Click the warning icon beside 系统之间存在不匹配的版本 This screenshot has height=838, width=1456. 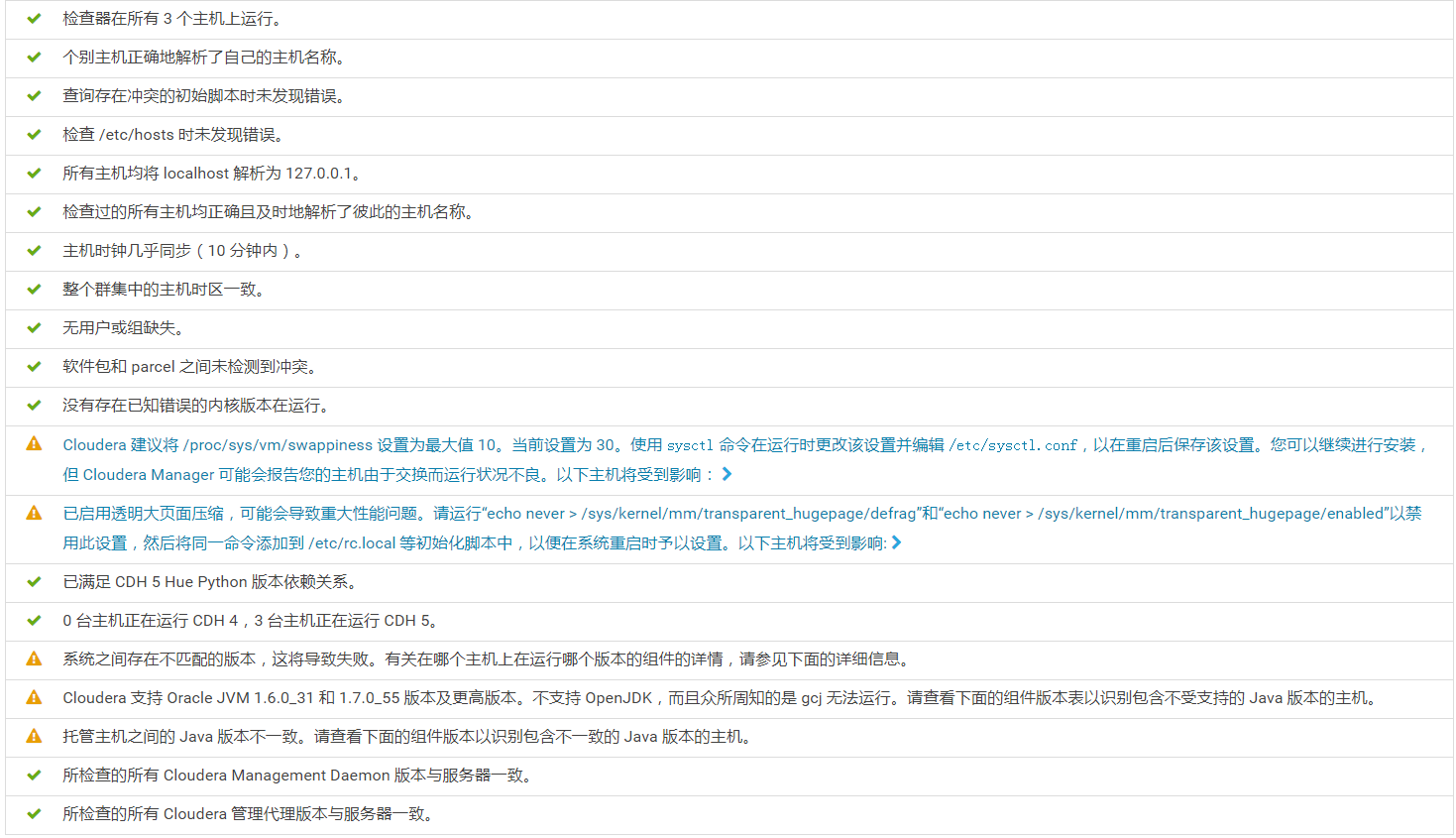[x=33, y=658]
